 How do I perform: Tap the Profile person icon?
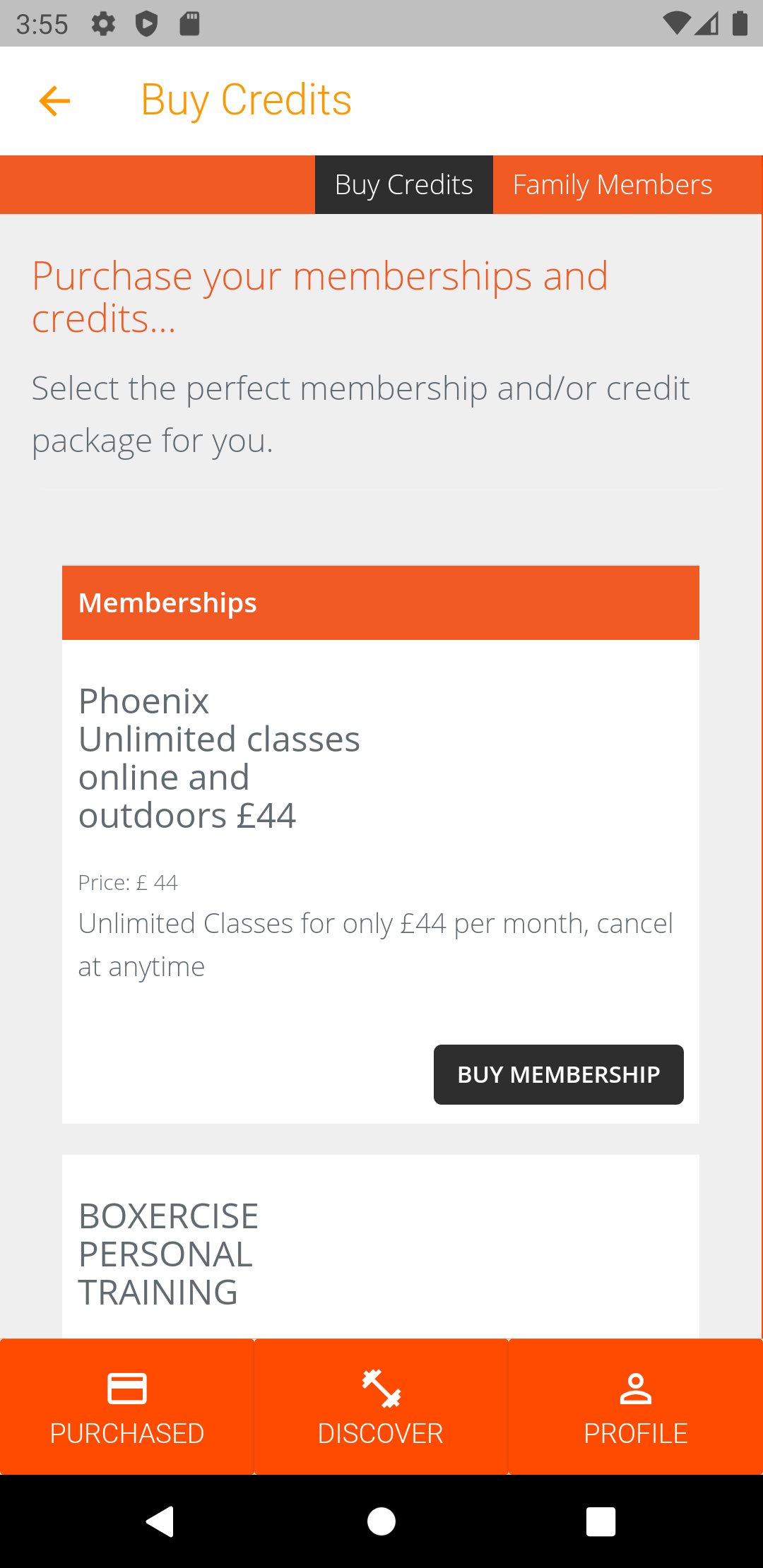(x=635, y=1388)
